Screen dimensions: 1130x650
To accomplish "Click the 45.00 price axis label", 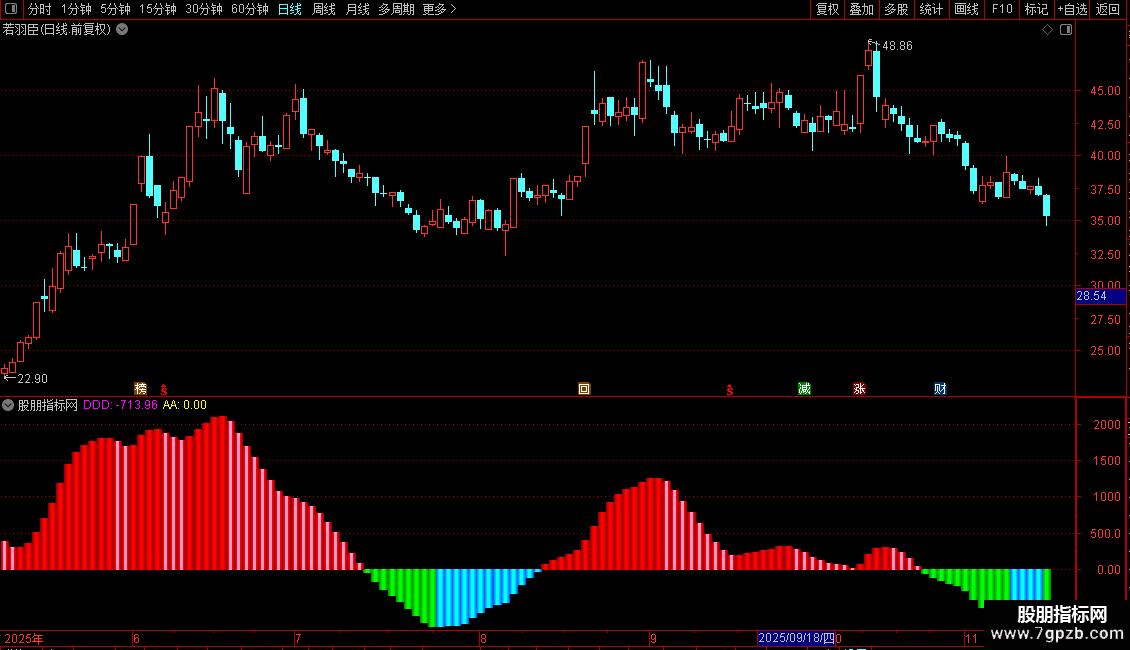I will click(1105, 91).
